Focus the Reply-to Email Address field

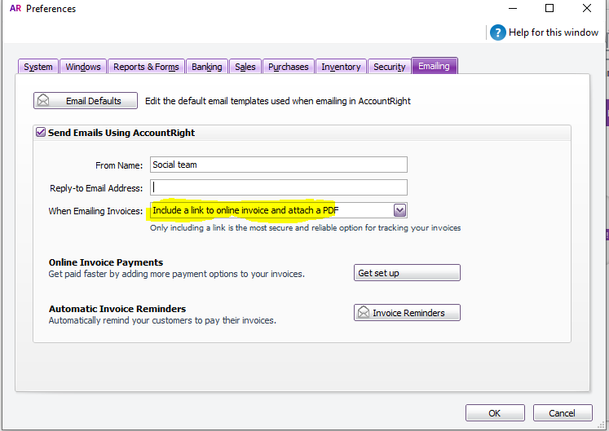pyautogui.click(x=278, y=187)
